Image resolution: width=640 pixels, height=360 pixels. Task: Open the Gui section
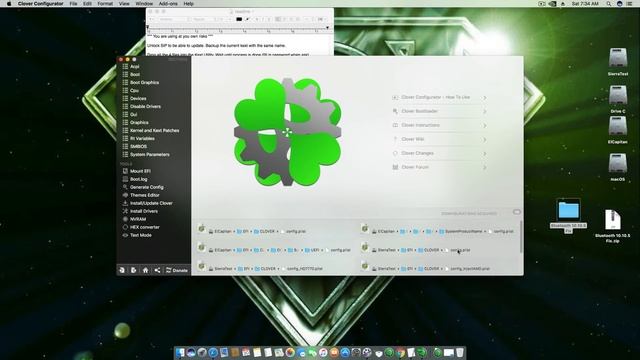point(133,115)
